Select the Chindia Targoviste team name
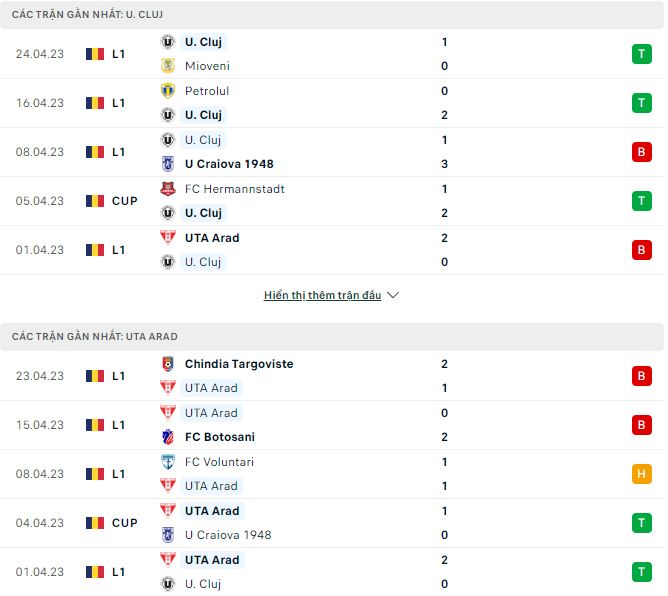The height and width of the screenshot is (596, 668). (x=239, y=364)
